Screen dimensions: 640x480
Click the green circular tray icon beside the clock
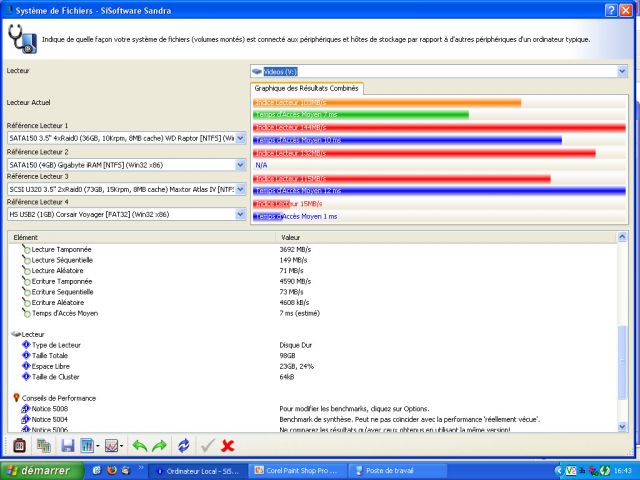(x=605, y=471)
